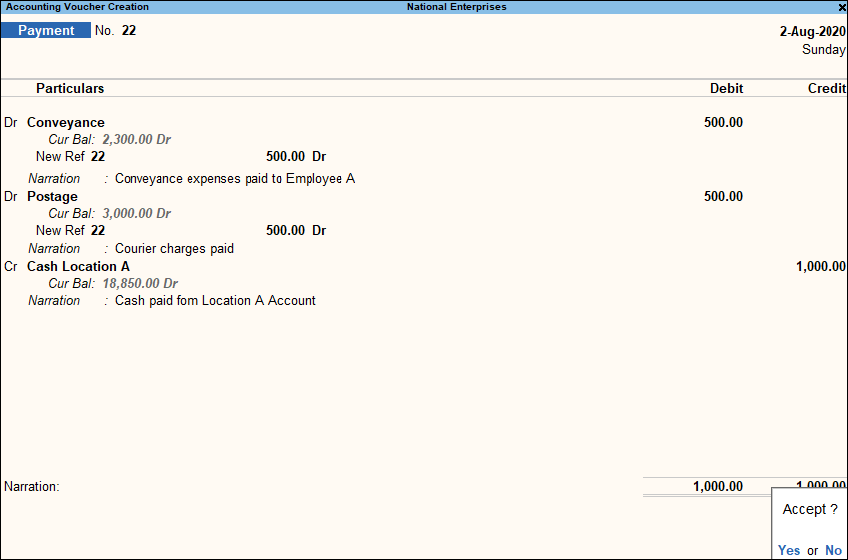The image size is (848, 560).
Task: Click the National Enterprises company title
Action: click(x=456, y=7)
